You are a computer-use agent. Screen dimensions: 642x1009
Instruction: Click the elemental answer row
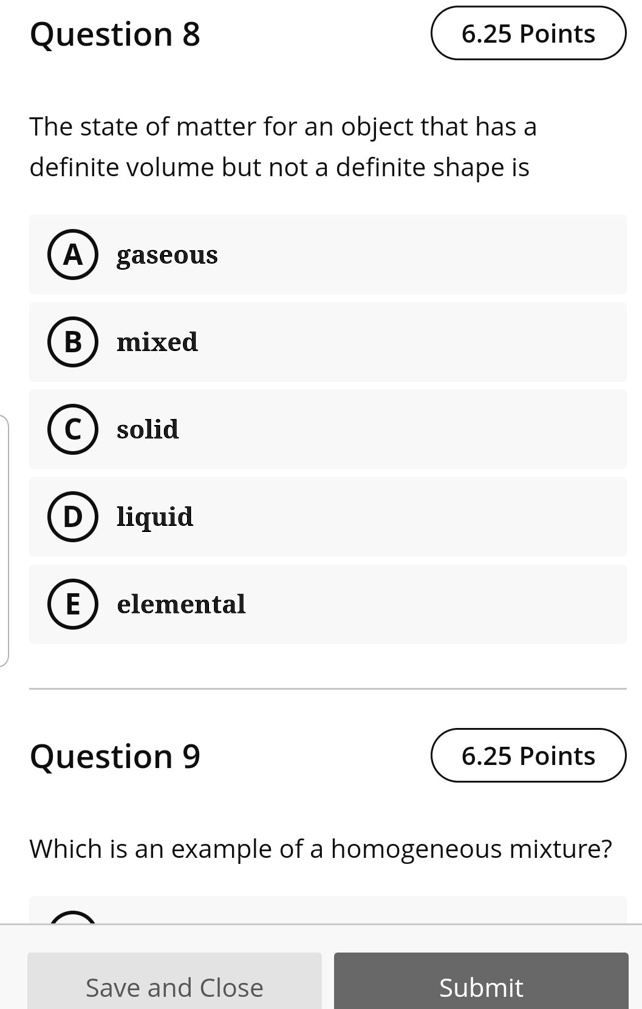point(328,604)
